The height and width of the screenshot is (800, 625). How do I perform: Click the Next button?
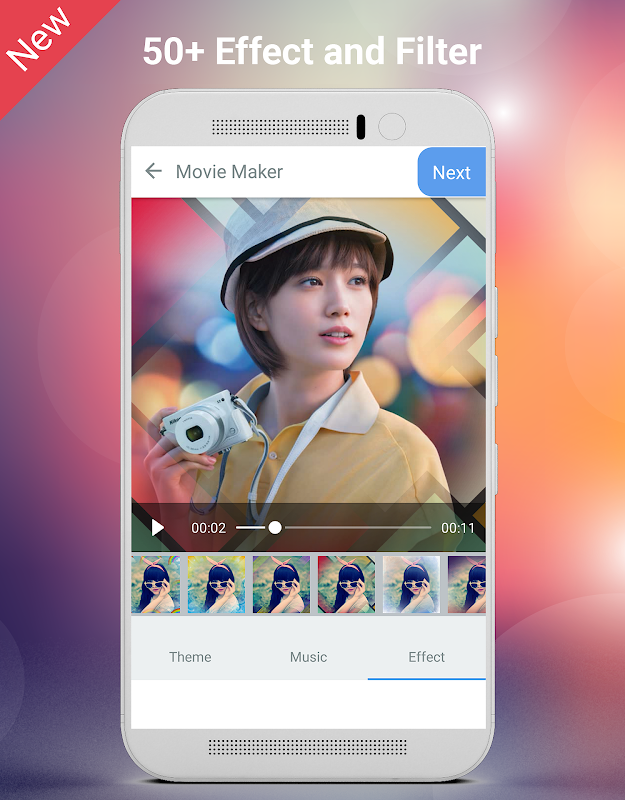[452, 172]
